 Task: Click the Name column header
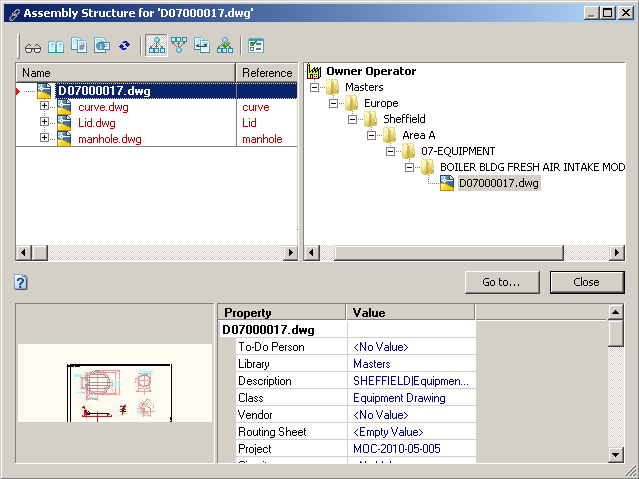coord(126,73)
